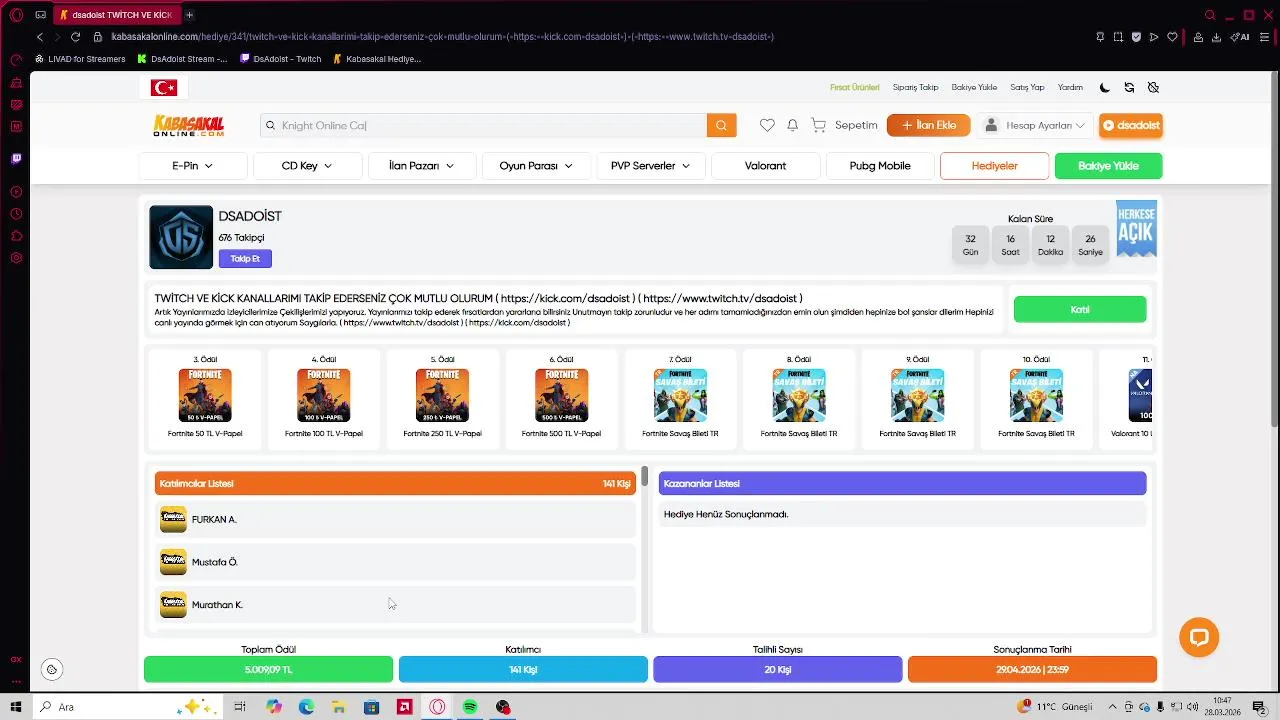Screen dimensions: 1280x720
Task: Open the Easy Setup sliders icon
Action: pyautogui.click(x=1265, y=37)
